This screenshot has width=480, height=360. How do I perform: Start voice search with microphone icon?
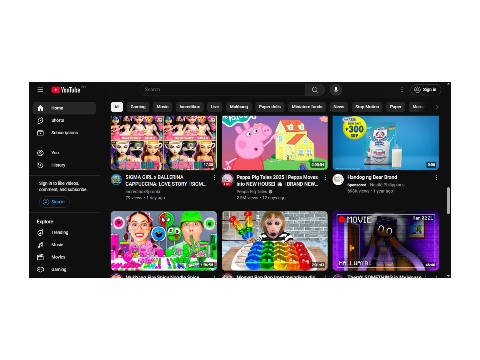336,90
